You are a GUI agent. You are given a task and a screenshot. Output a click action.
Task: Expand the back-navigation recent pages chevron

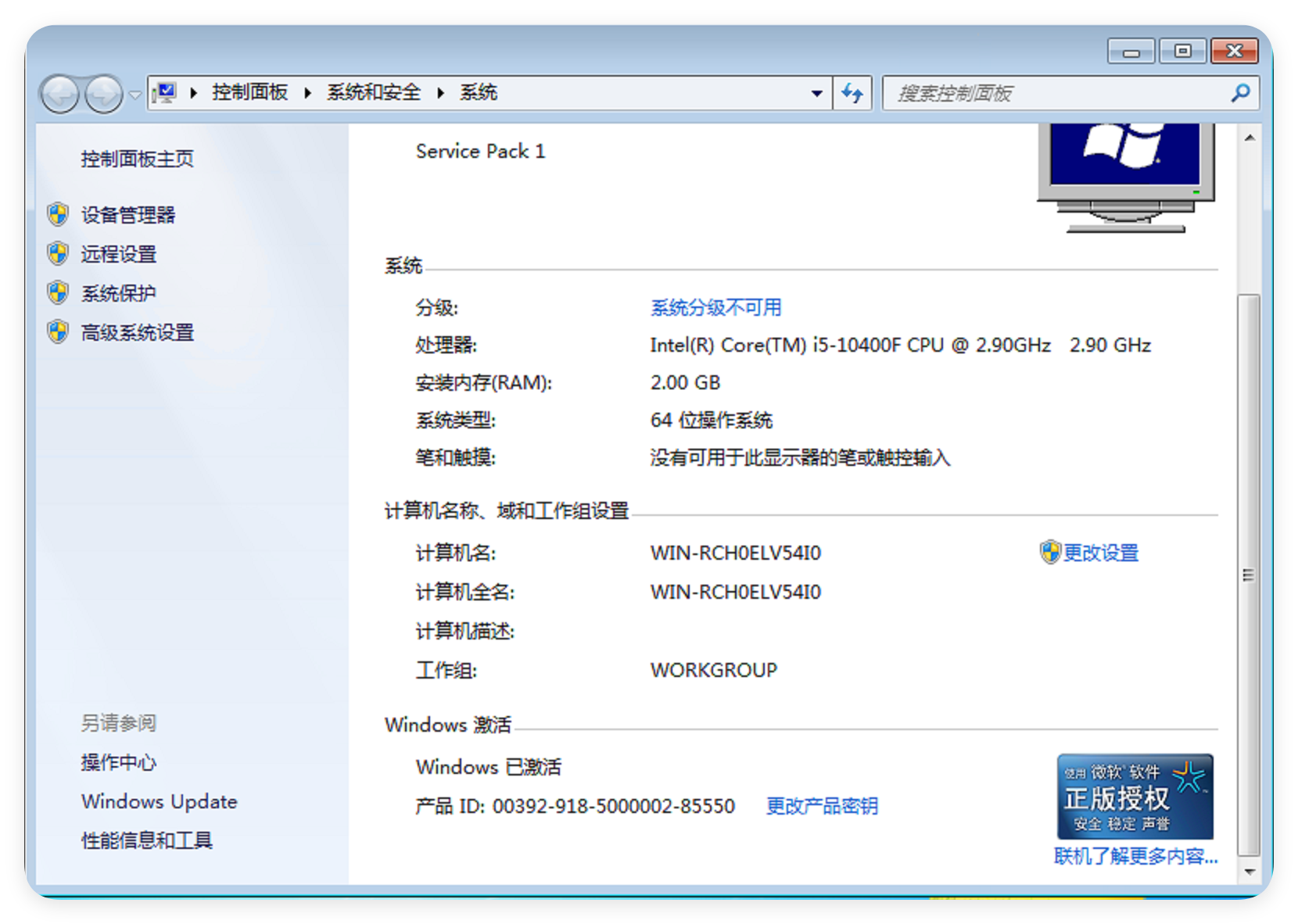[134, 95]
